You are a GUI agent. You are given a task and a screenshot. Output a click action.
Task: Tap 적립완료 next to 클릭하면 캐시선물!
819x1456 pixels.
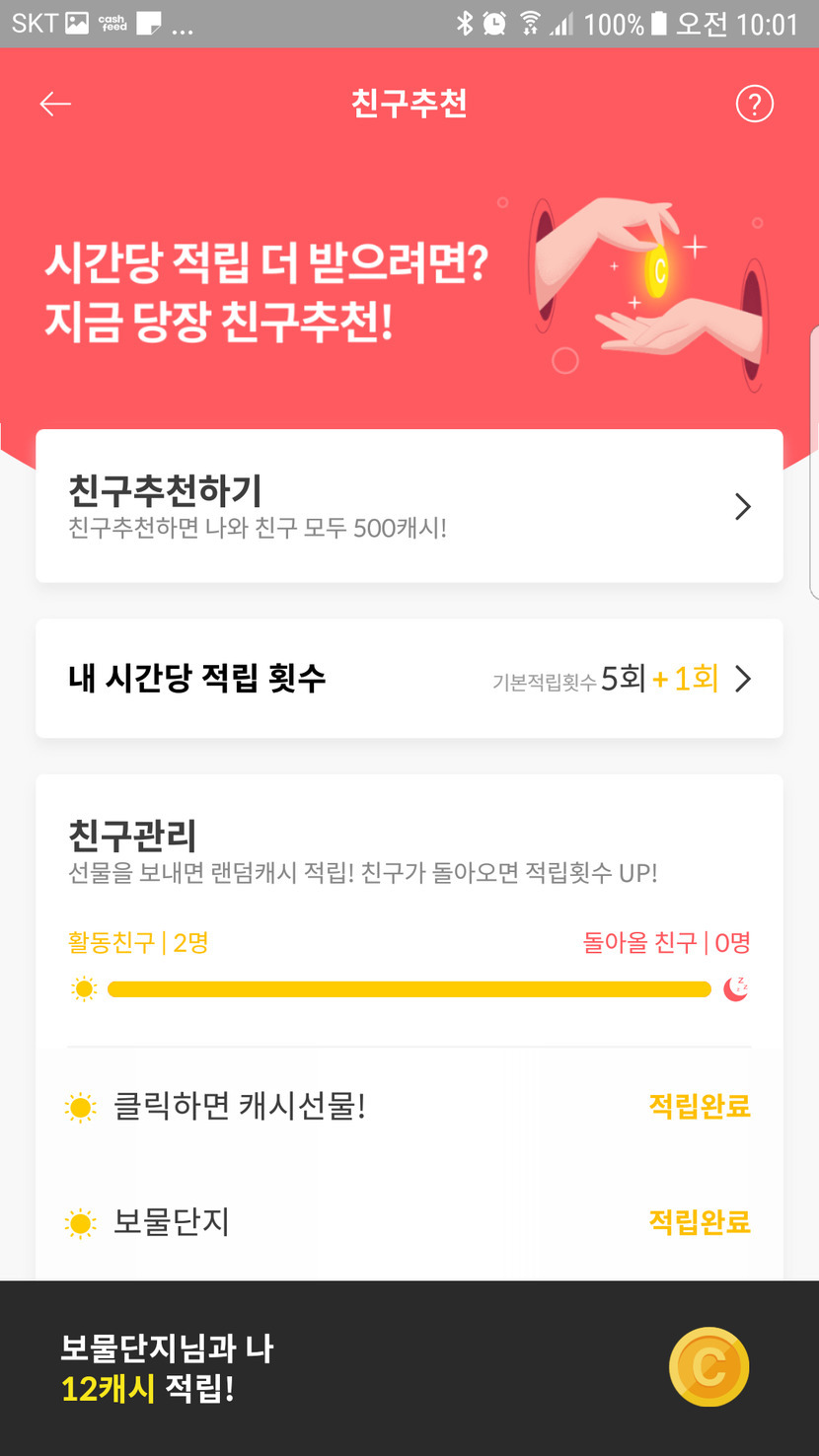[700, 1106]
